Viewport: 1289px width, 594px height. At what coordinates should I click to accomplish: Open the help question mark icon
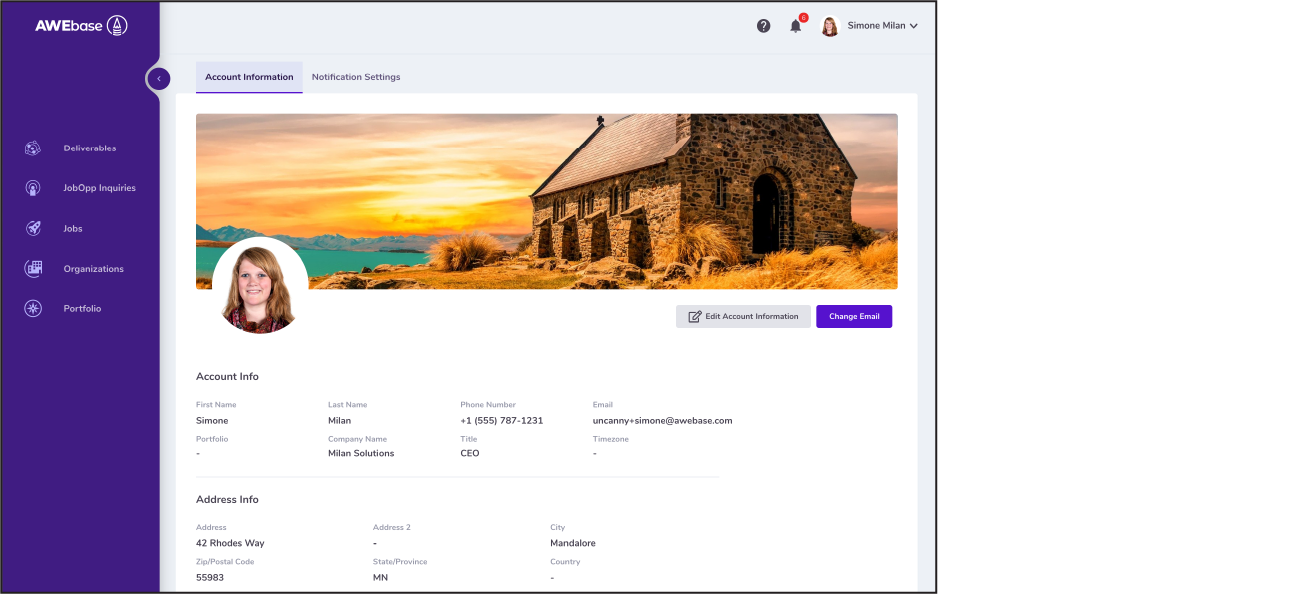click(x=763, y=26)
